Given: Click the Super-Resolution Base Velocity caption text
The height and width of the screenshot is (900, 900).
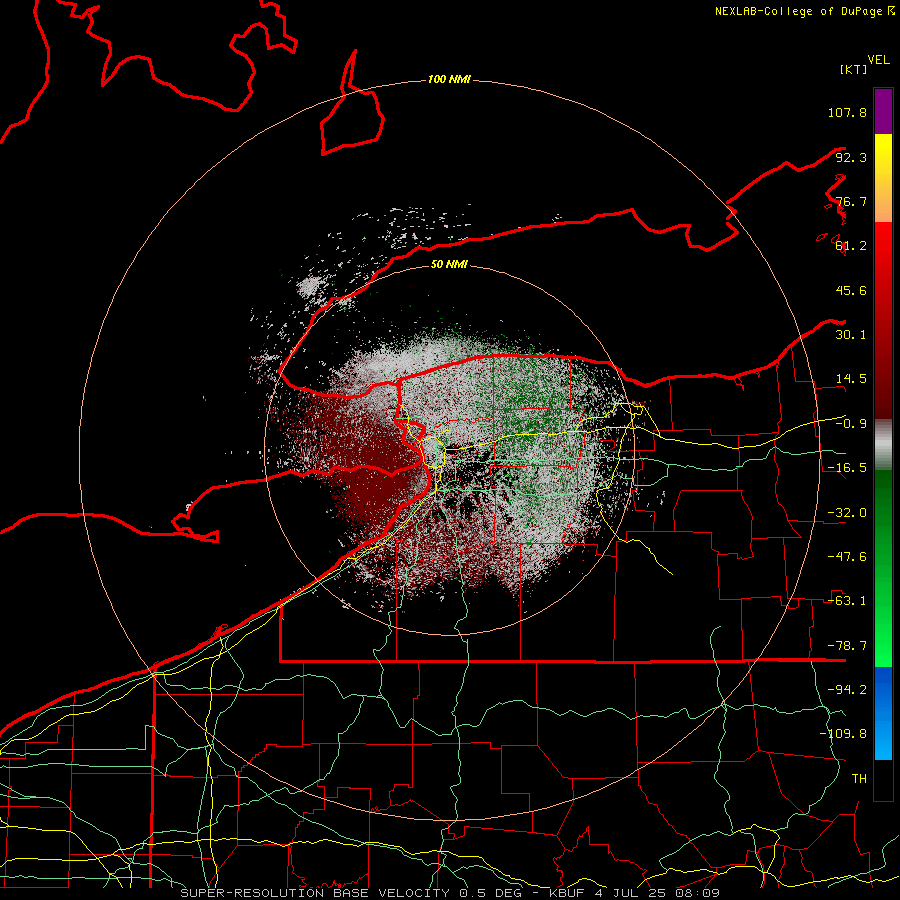Looking at the screenshot, I should [449, 893].
